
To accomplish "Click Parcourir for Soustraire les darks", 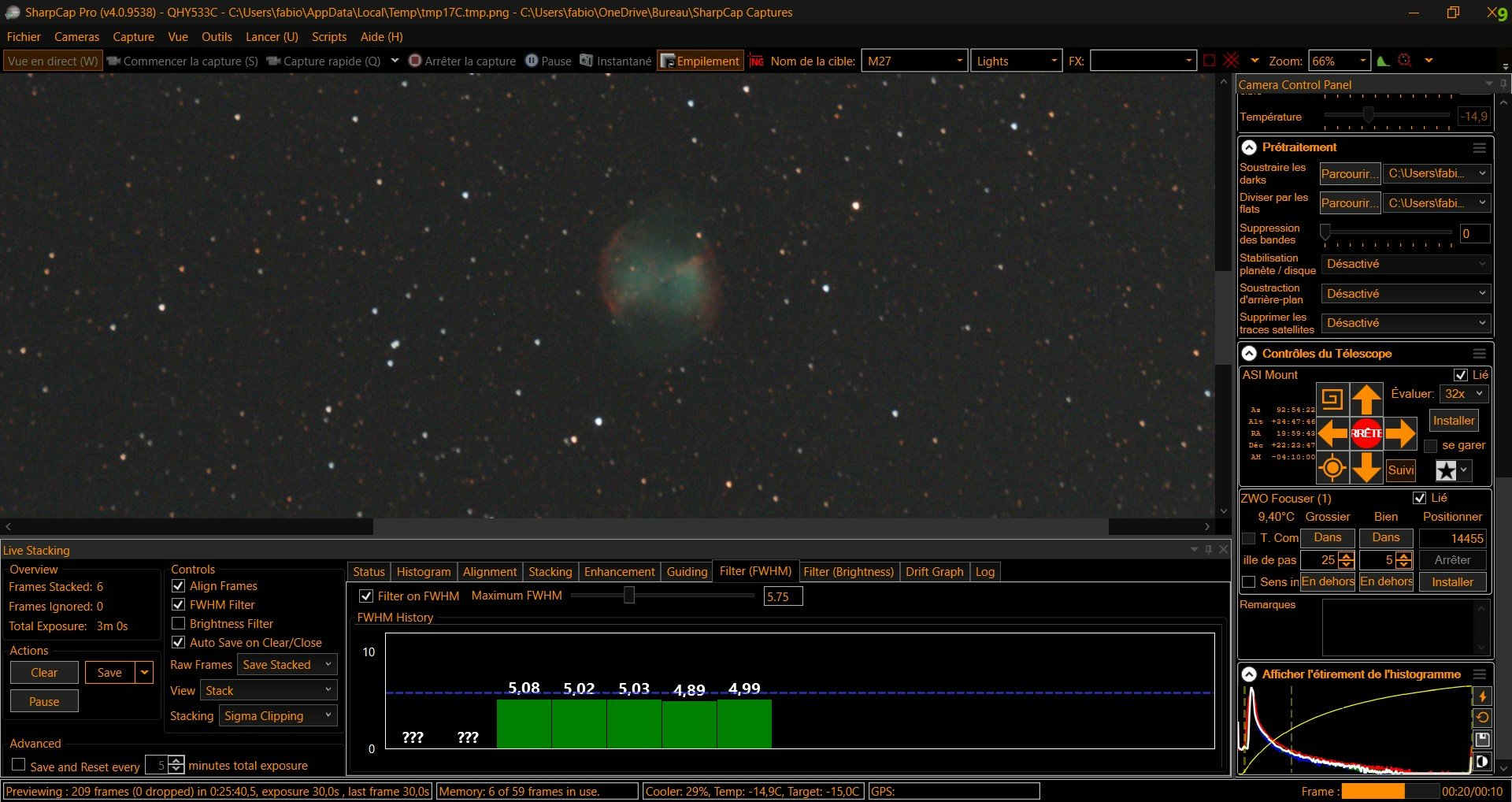I will tap(1350, 173).
